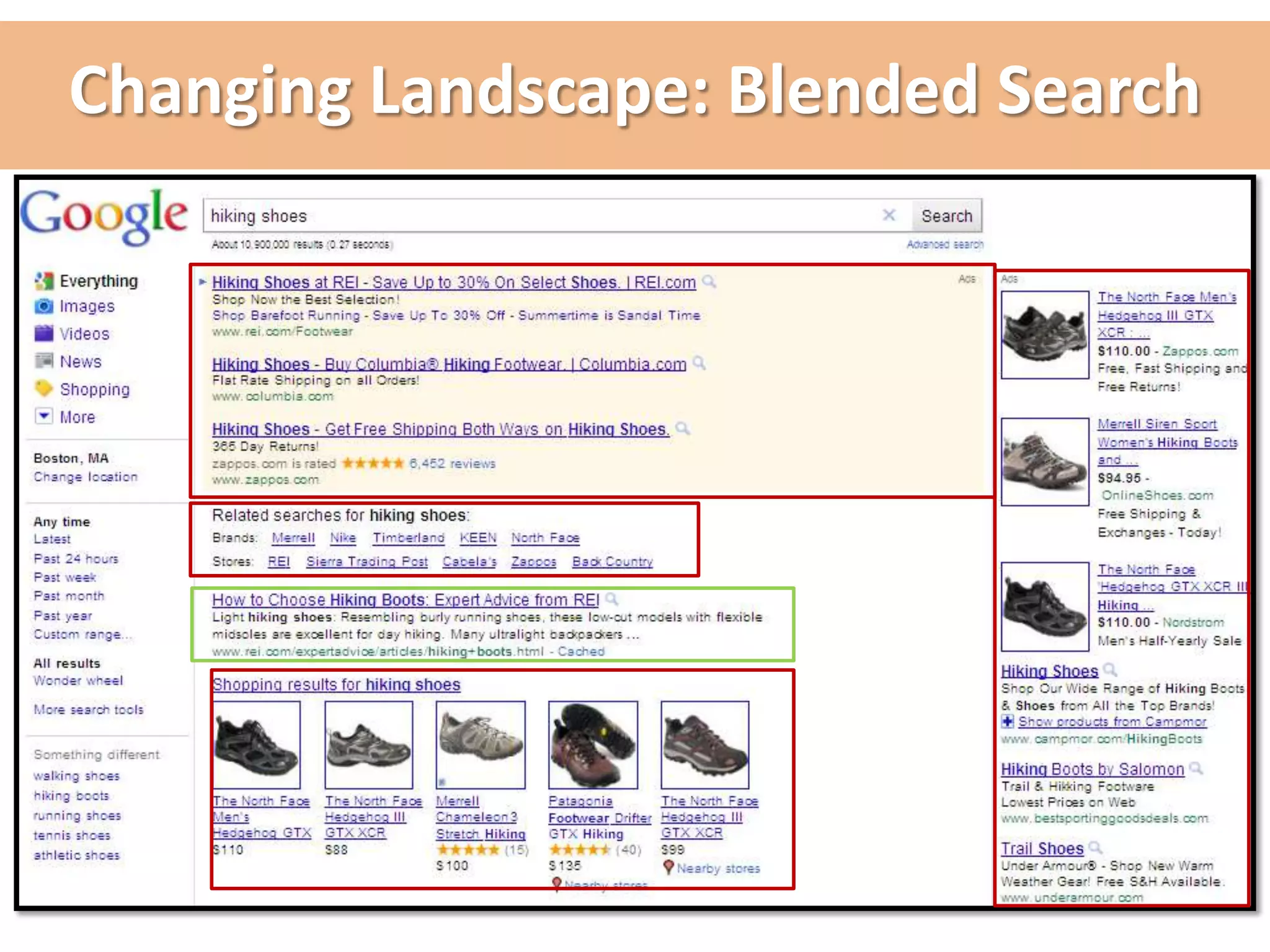Click the Google logo
This screenshot has width=1270, height=952.
[104, 217]
